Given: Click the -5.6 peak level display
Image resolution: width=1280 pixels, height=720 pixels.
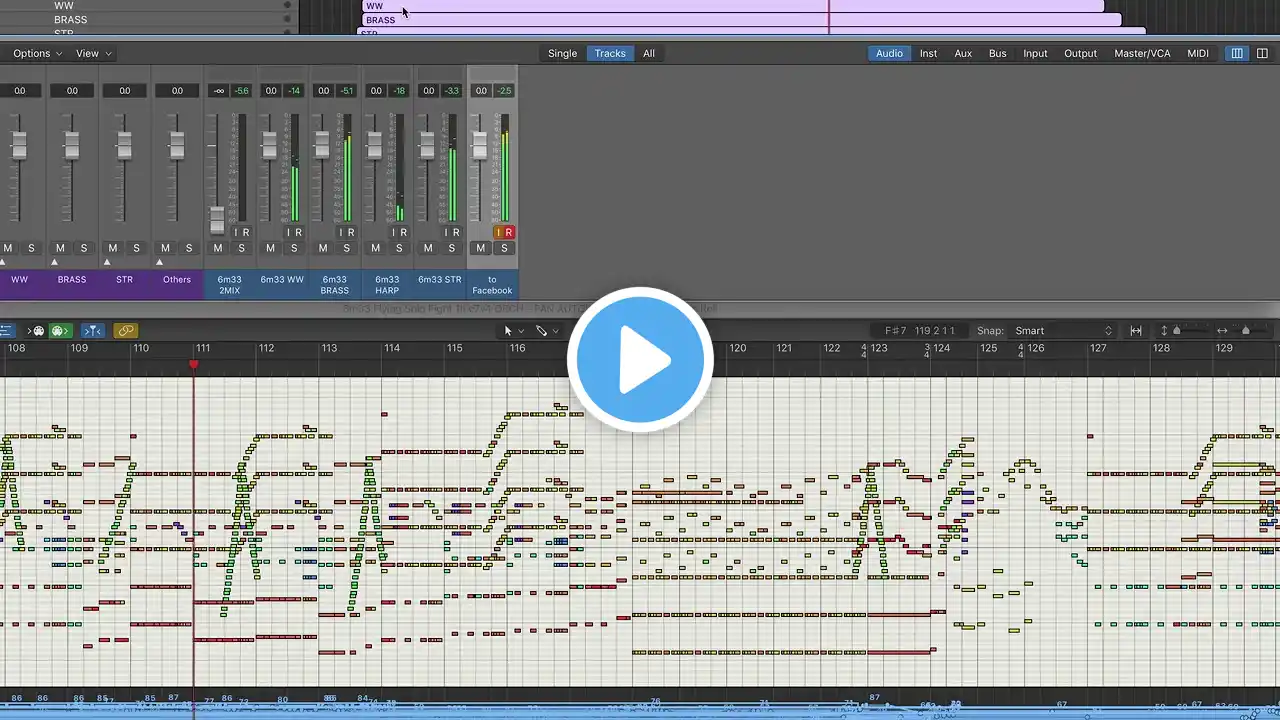Looking at the screenshot, I should tap(241, 91).
